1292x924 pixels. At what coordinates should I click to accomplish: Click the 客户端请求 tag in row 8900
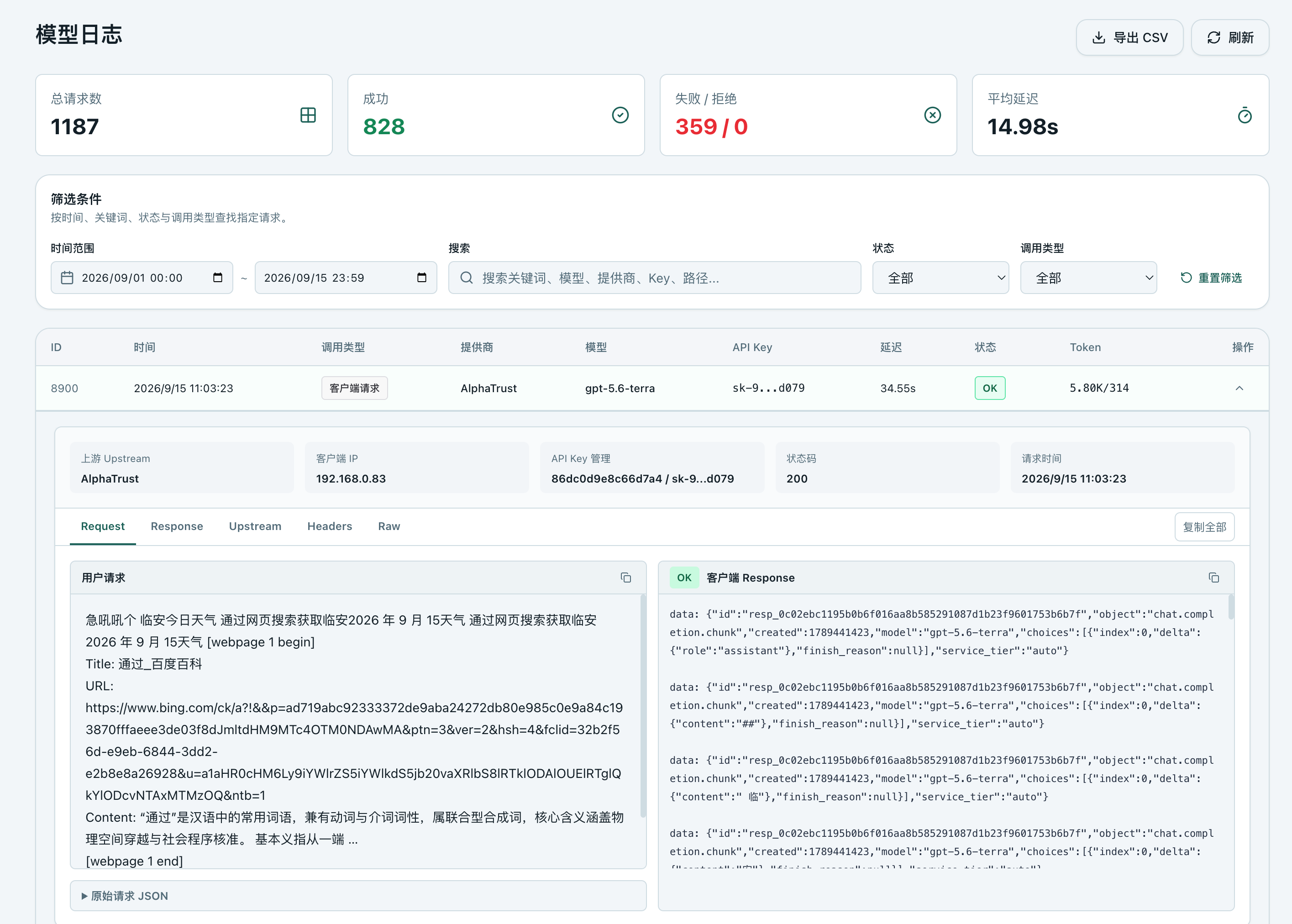(x=354, y=388)
